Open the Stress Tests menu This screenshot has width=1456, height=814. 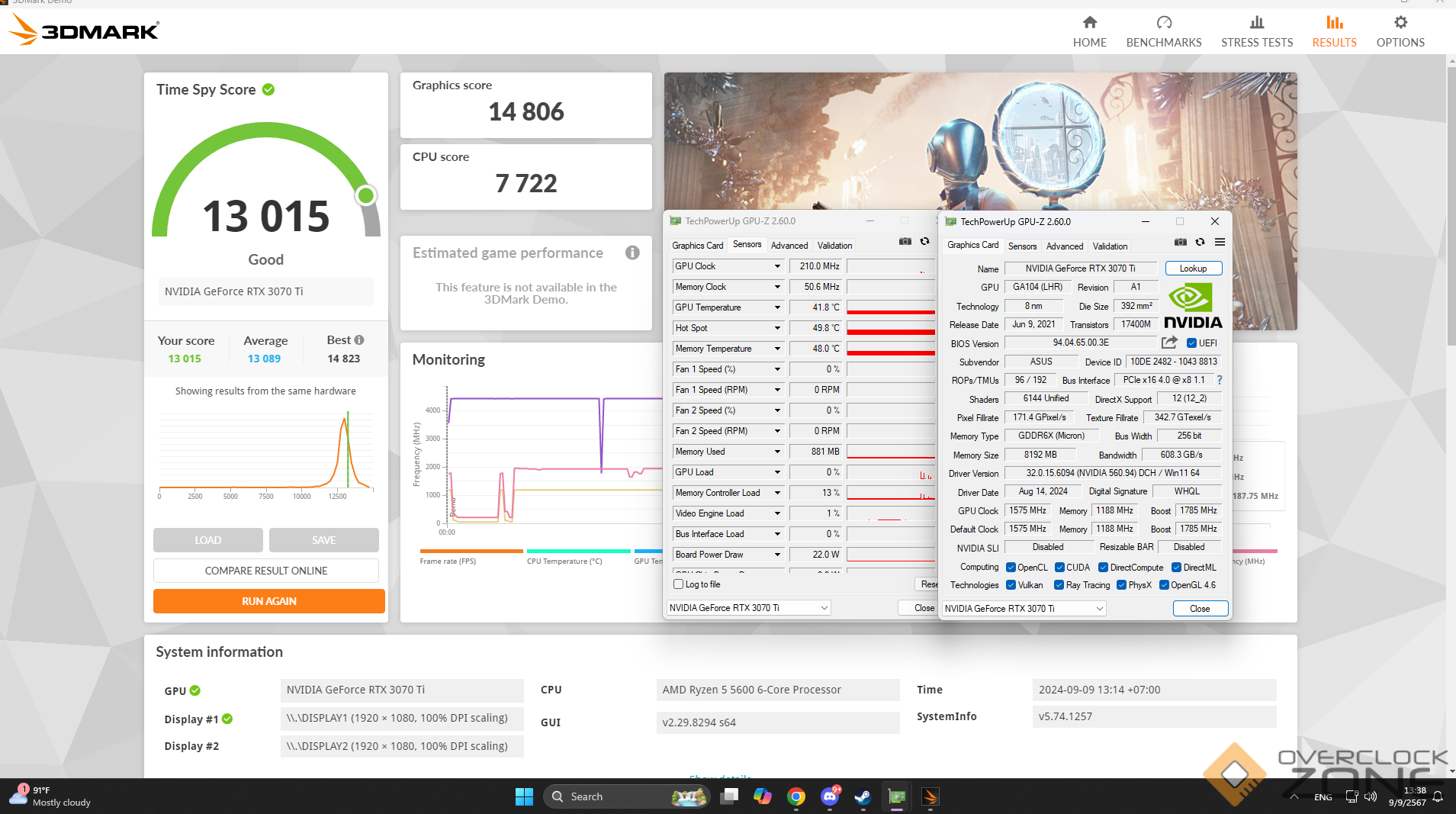(x=1256, y=31)
